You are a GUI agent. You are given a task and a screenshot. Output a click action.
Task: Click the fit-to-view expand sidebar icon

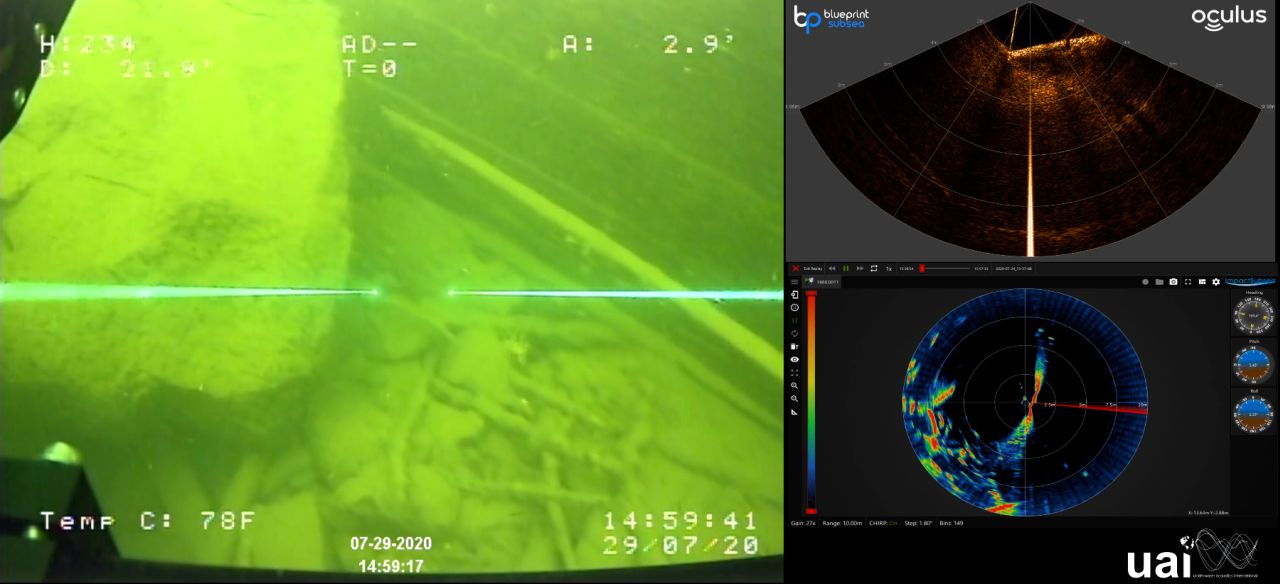click(795, 372)
